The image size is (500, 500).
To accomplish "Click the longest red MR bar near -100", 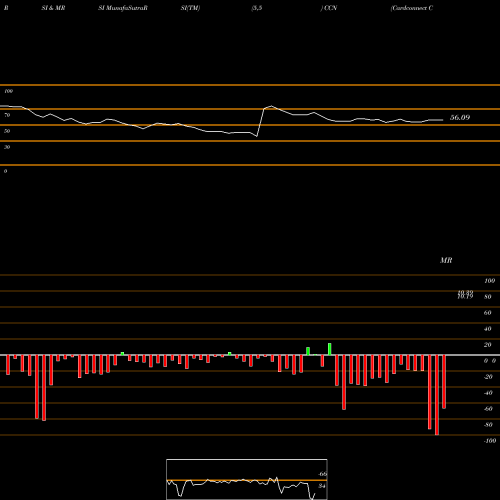I will pos(437,395).
